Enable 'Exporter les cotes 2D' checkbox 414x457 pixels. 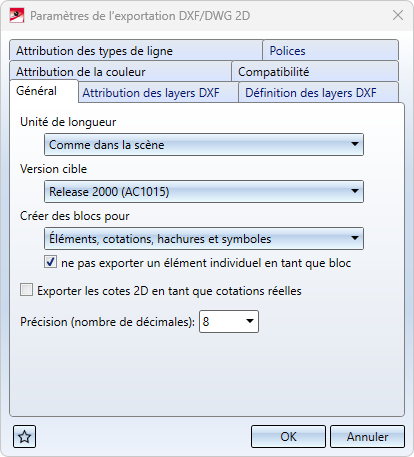click(26, 290)
